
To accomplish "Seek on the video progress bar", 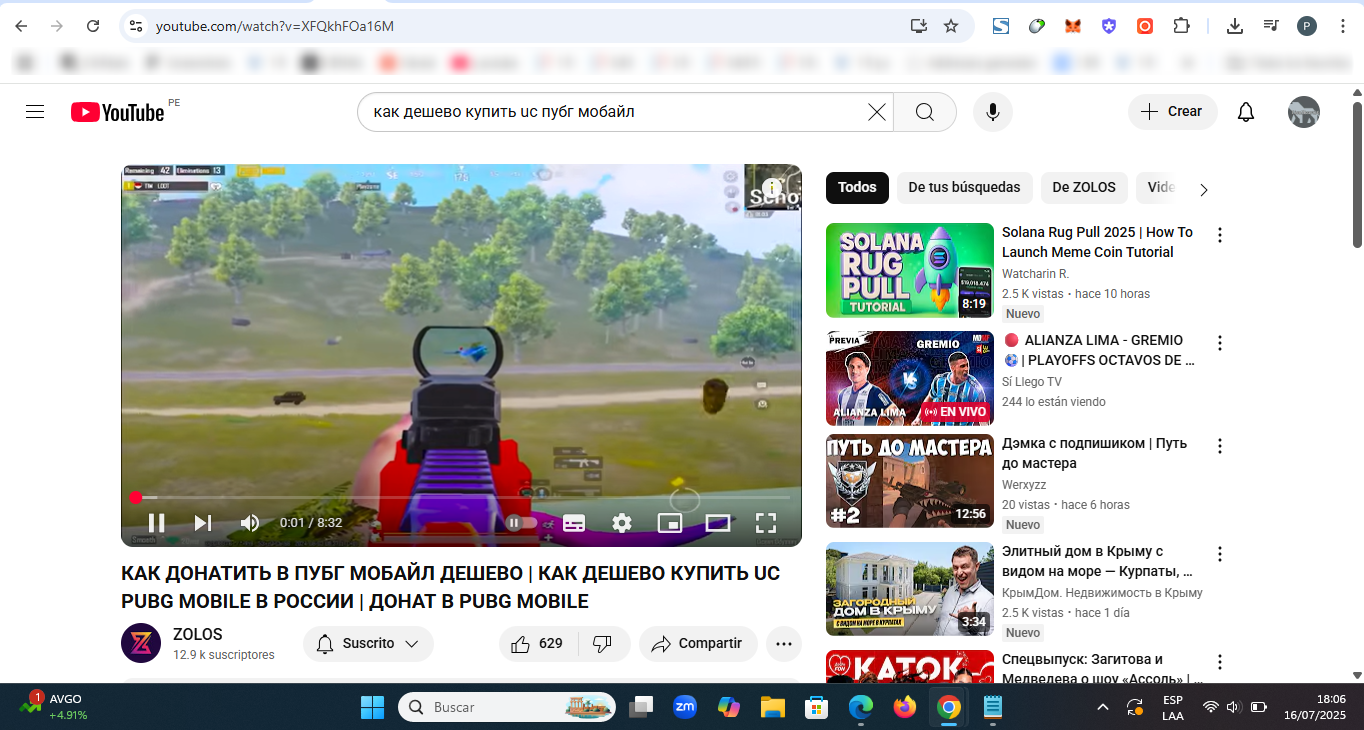I will pos(462,497).
